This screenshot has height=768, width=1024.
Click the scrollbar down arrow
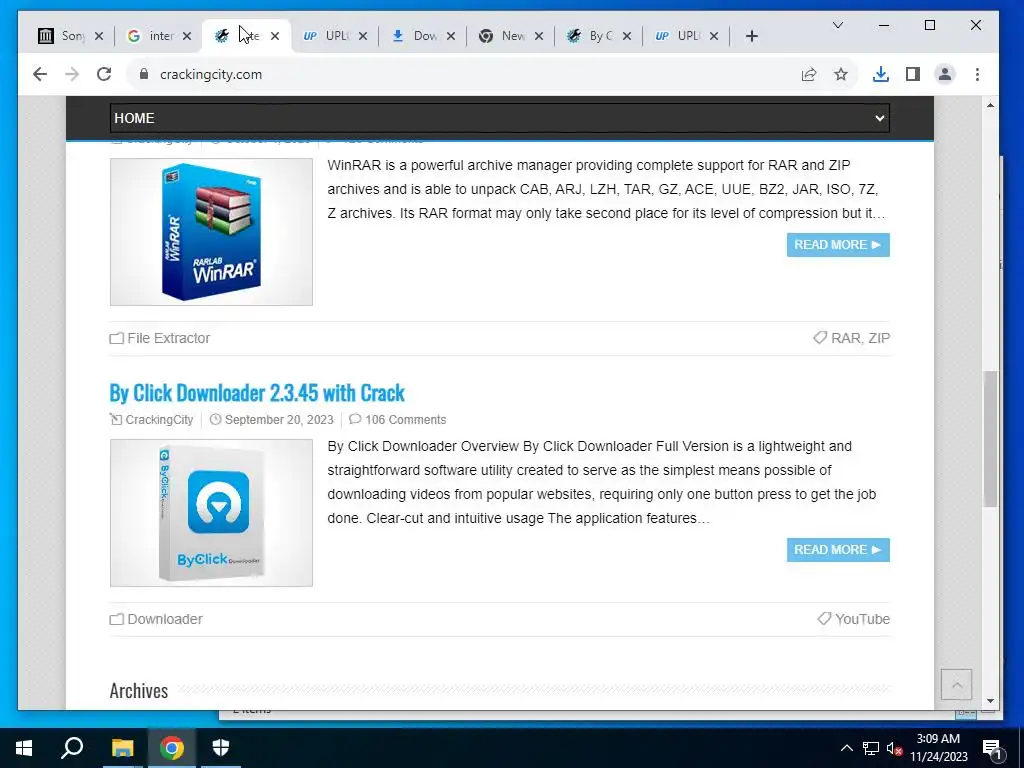(x=991, y=701)
